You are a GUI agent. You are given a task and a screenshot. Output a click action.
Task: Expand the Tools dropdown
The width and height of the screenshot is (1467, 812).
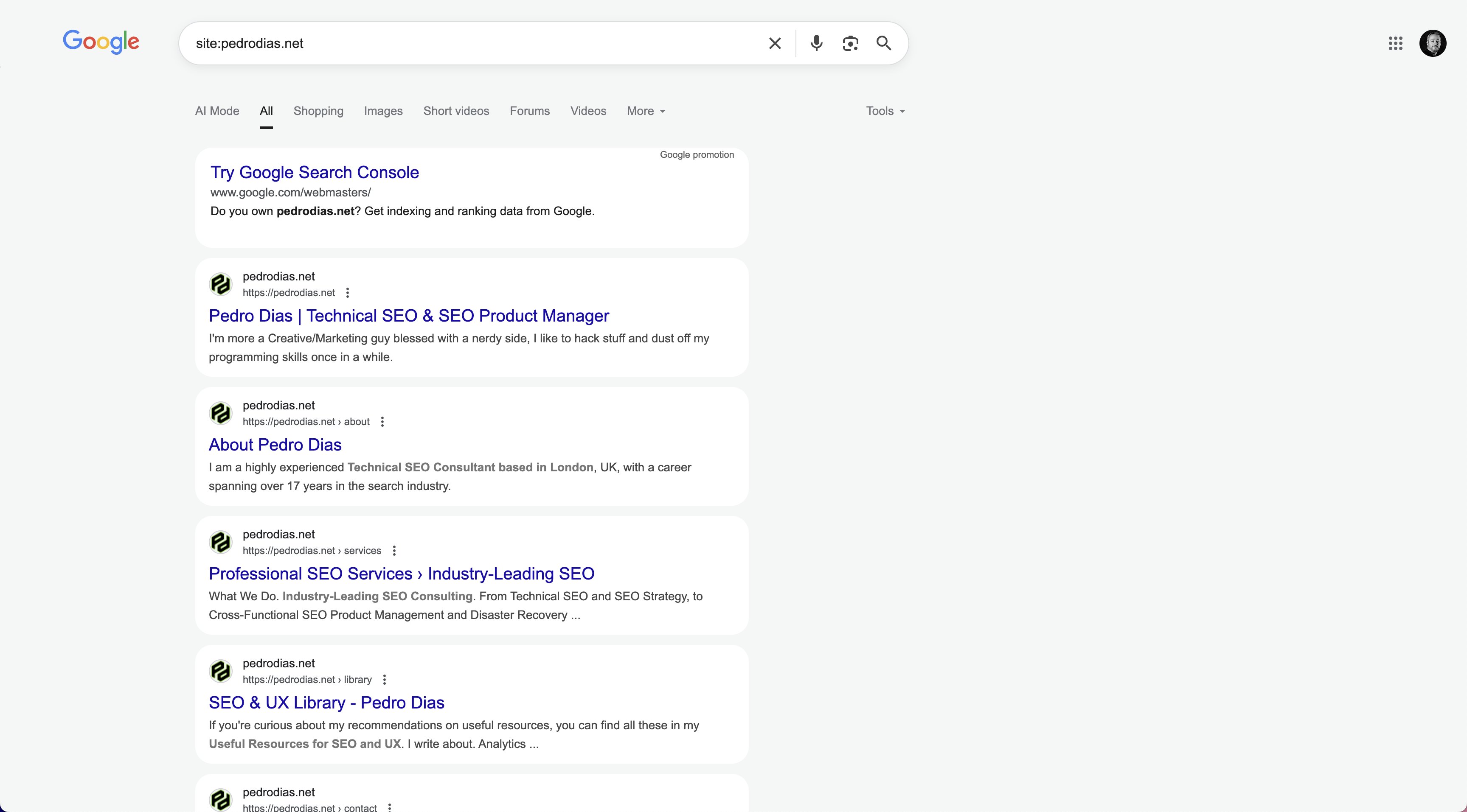(885, 111)
